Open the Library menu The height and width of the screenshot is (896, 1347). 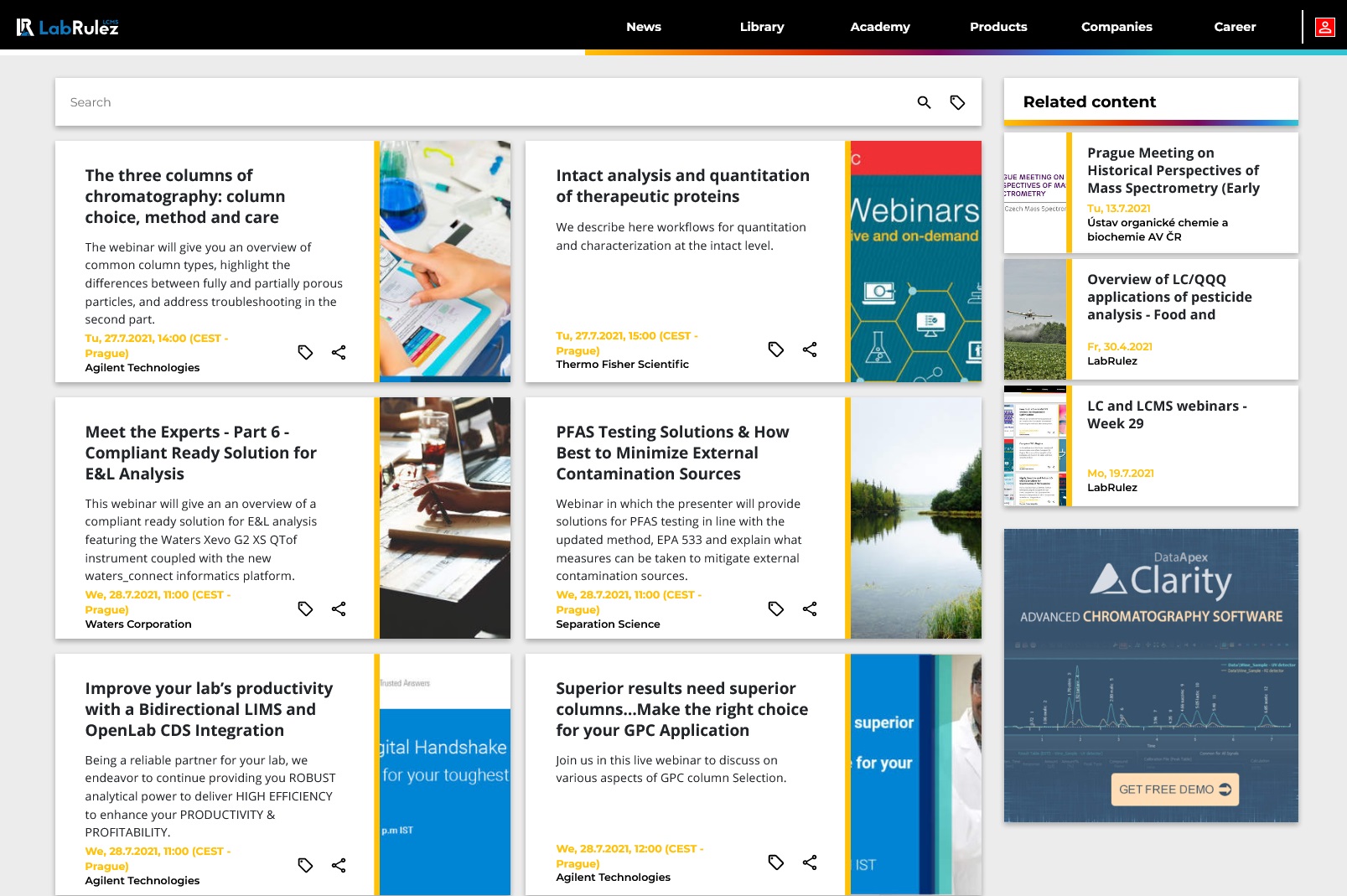(762, 27)
